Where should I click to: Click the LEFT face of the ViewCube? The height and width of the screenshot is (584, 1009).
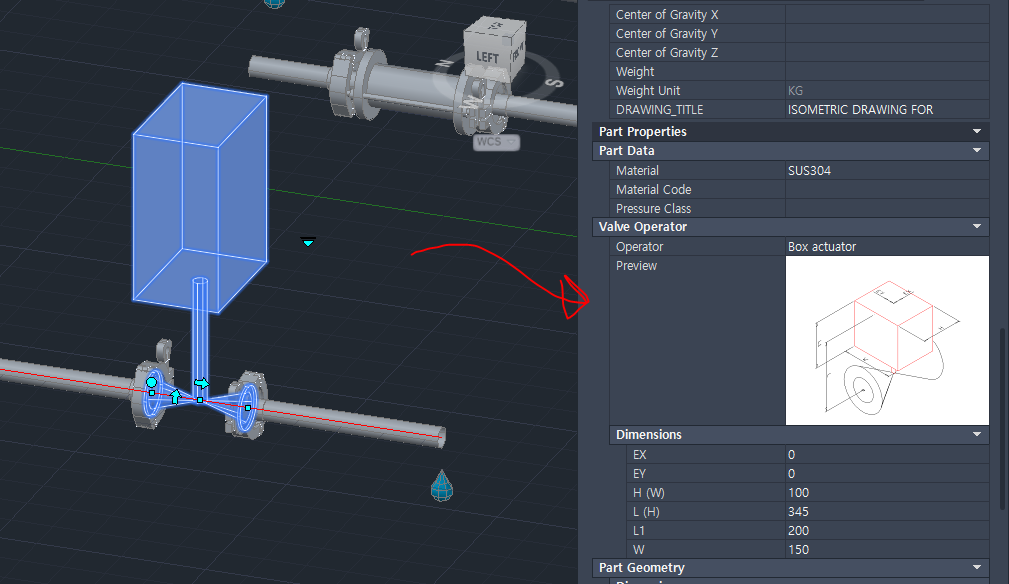pyautogui.click(x=487, y=57)
